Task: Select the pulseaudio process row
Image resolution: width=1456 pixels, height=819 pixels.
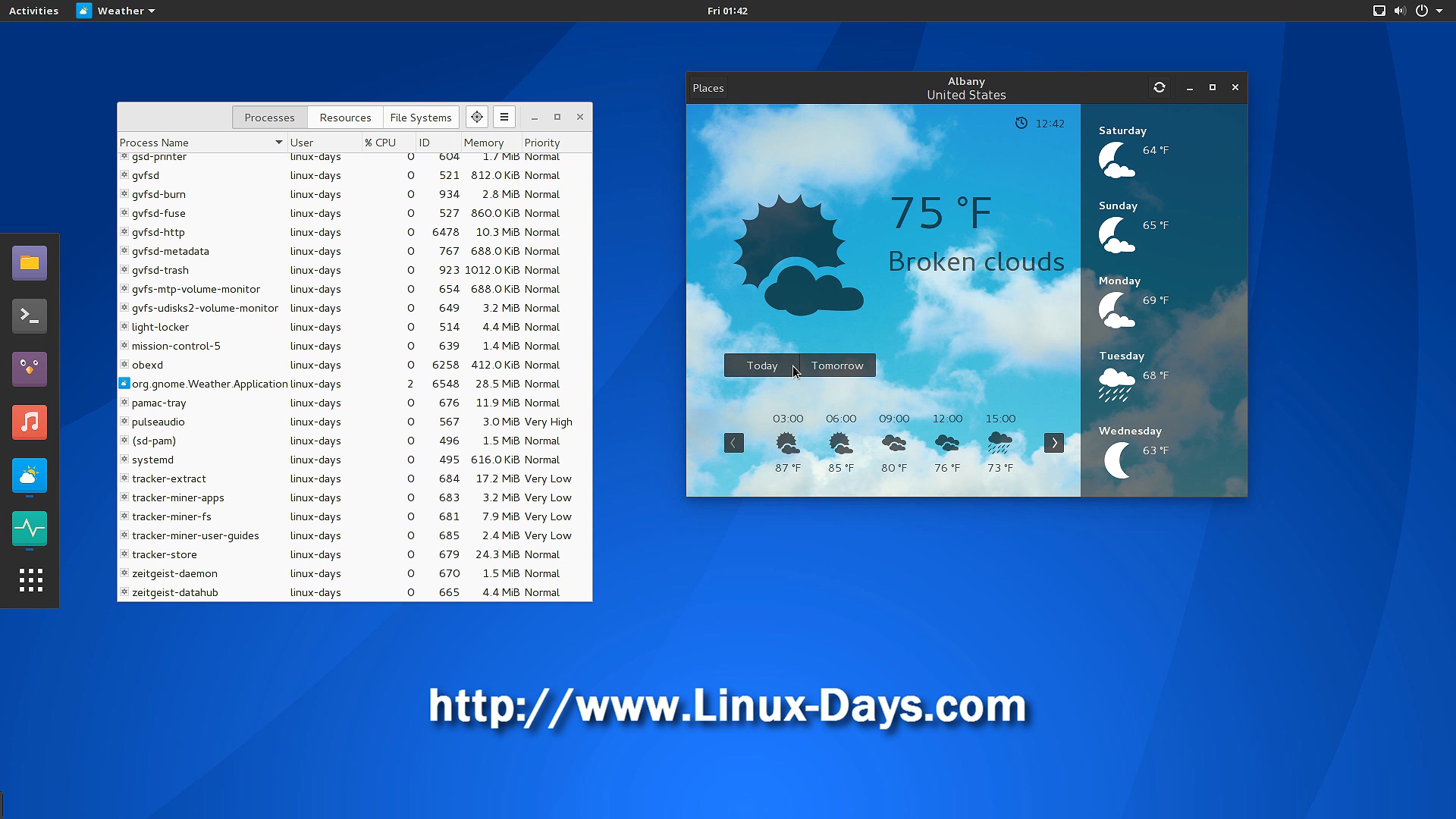Action: tap(354, 422)
